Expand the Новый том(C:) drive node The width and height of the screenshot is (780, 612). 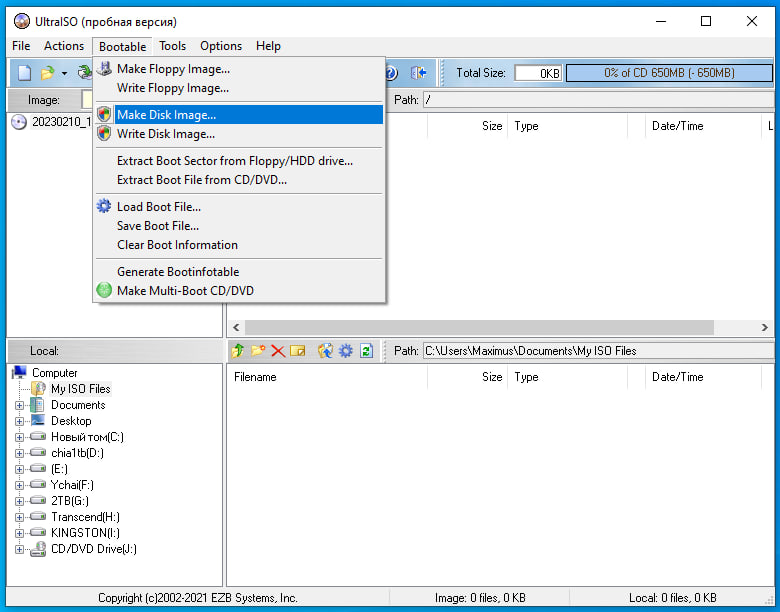[19, 437]
